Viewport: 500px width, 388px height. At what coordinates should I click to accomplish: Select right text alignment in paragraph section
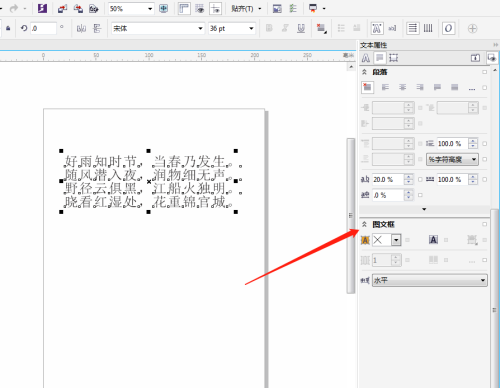click(420, 87)
